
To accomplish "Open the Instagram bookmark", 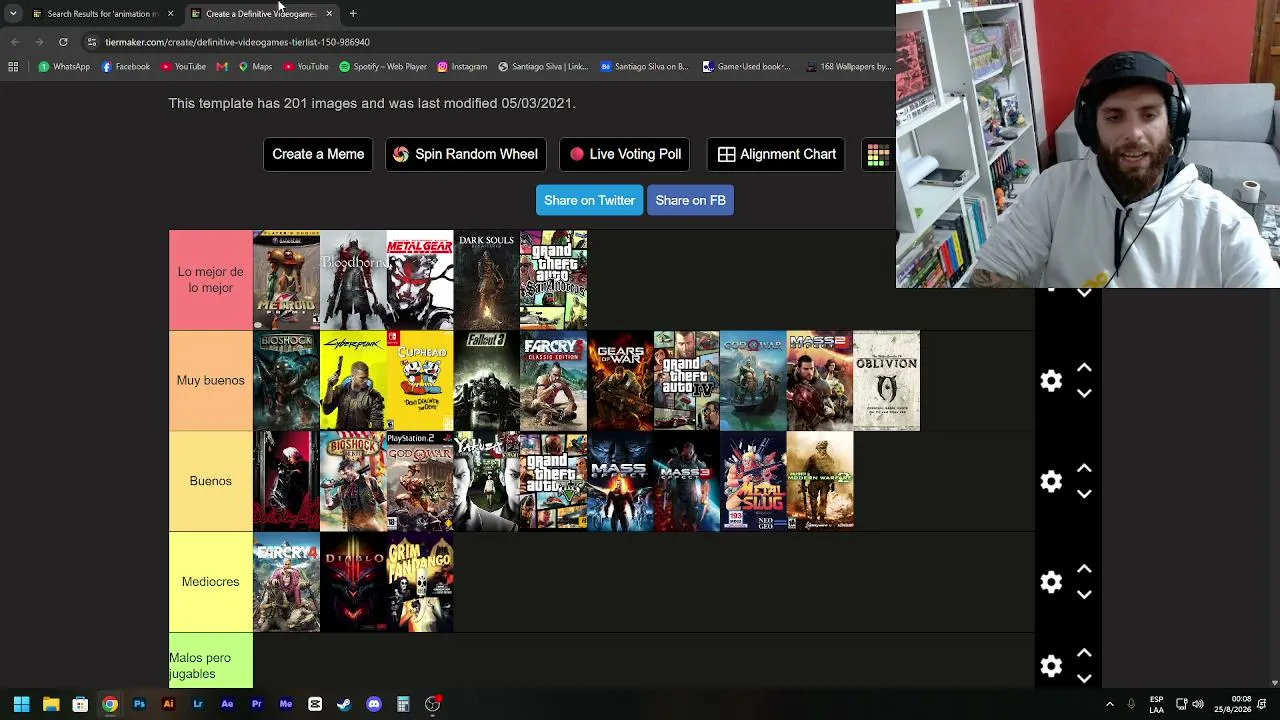I will (462, 67).
